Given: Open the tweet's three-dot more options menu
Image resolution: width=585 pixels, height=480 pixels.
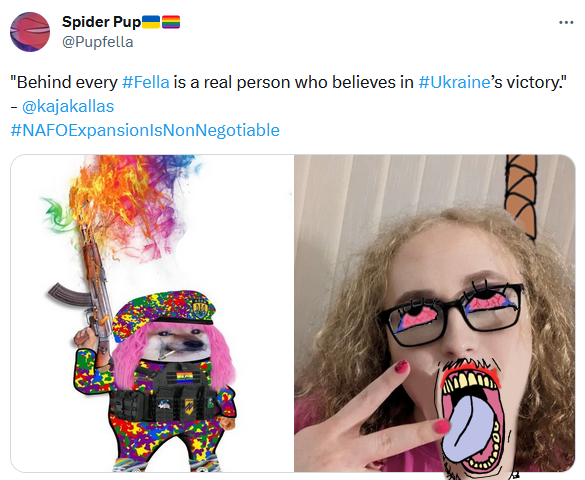Looking at the screenshot, I should pos(566,23).
